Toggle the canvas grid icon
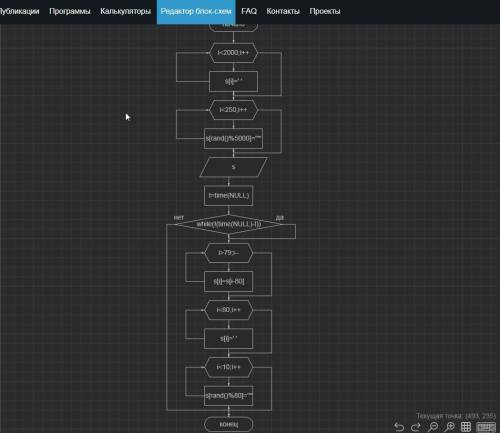The height and width of the screenshot is (433, 500). (466, 427)
